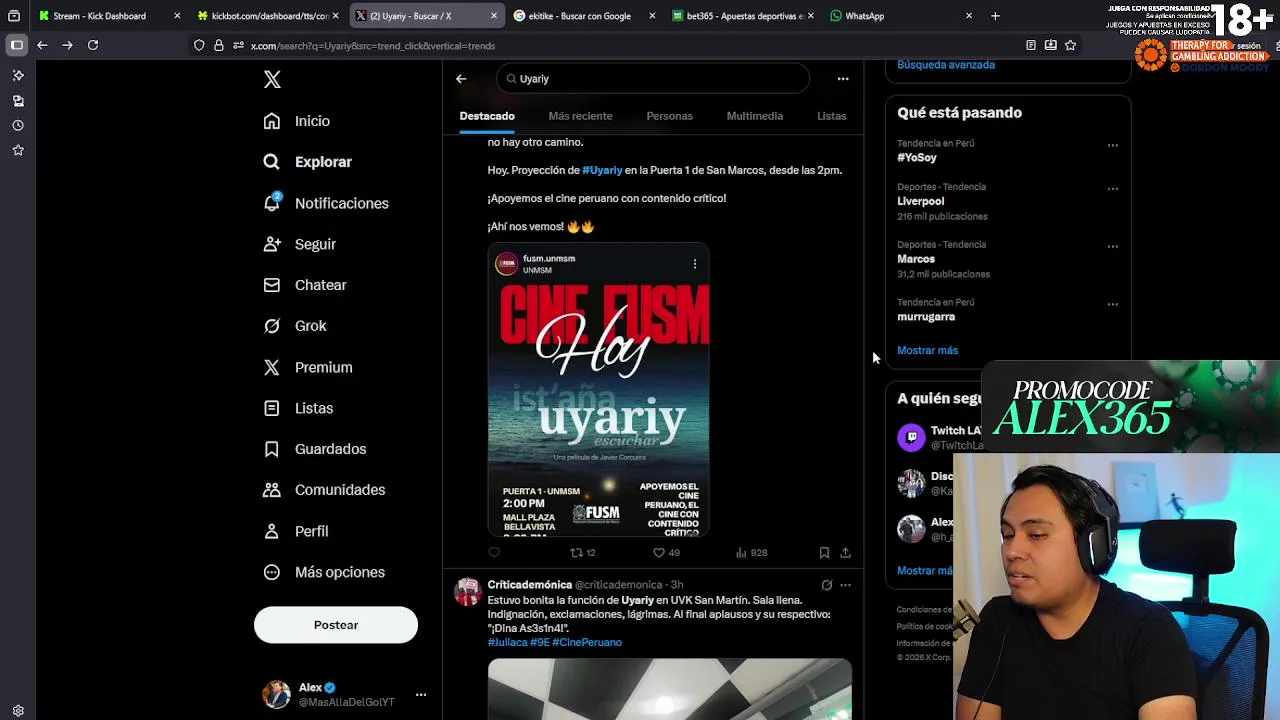
Task: Click the Guardados bookmark icon
Action: pyautogui.click(x=272, y=449)
